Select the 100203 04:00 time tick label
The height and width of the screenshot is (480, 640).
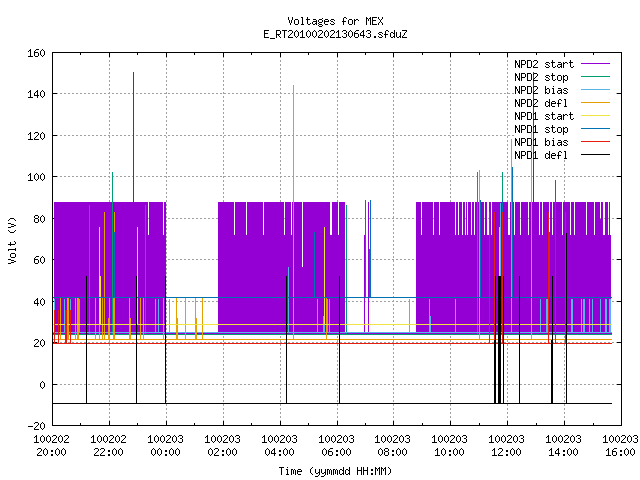[279, 446]
